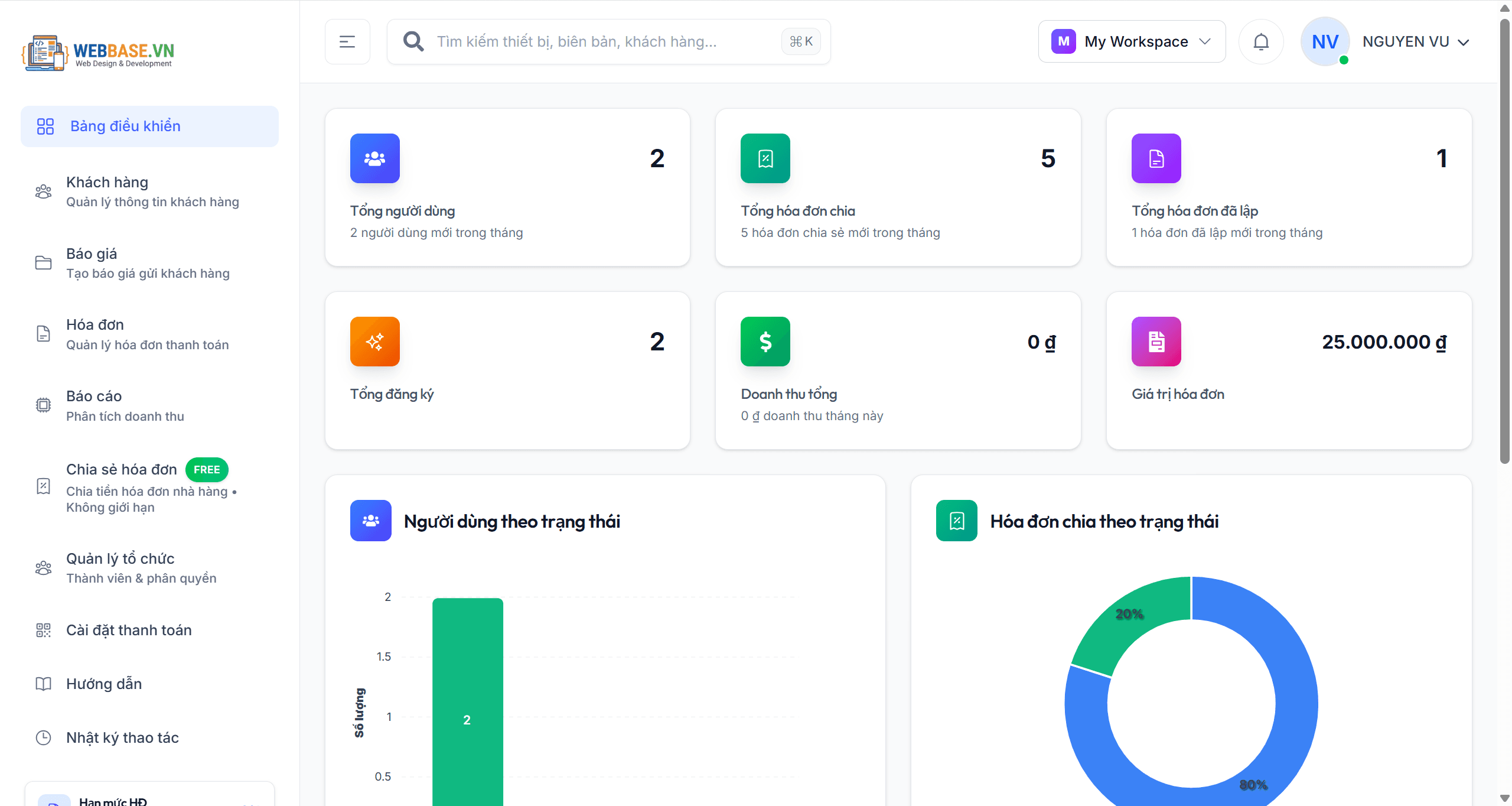This screenshot has height=806, width=1512.
Task: Click the purple document icon on Tổng hóa đơn đã lập card
Action: 1156,158
